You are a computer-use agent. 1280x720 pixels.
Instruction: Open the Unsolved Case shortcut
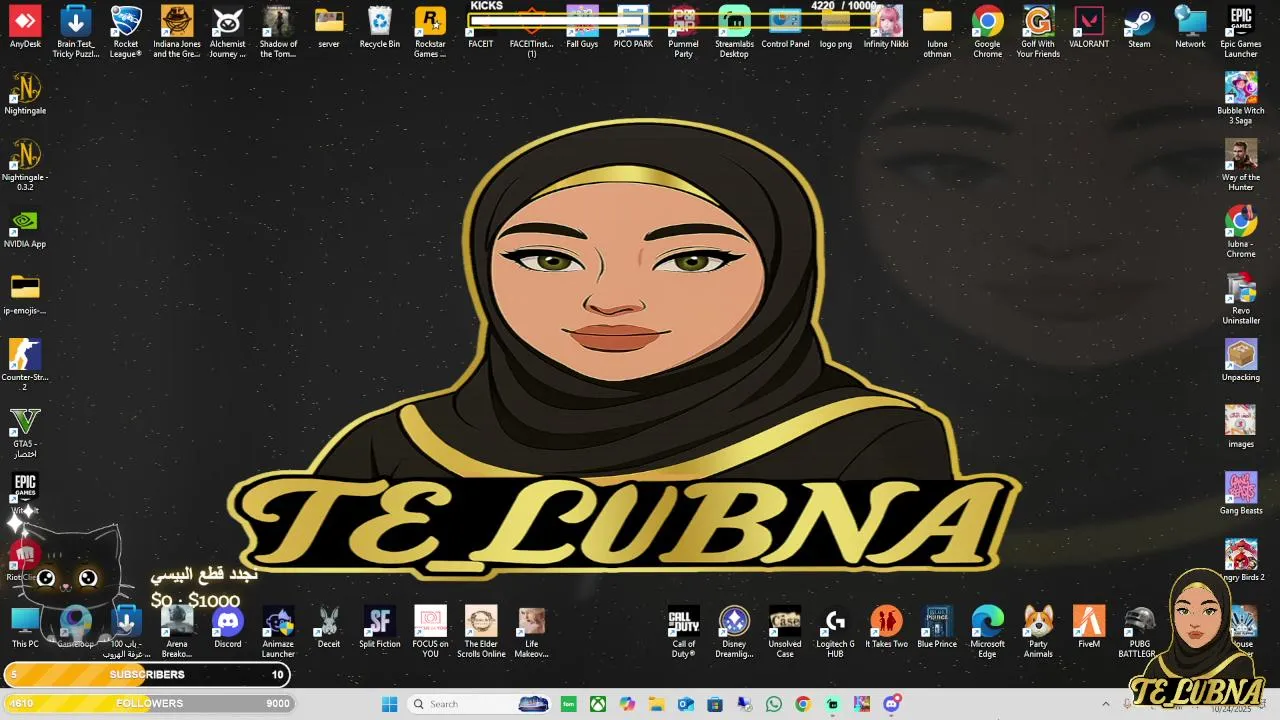(785, 632)
